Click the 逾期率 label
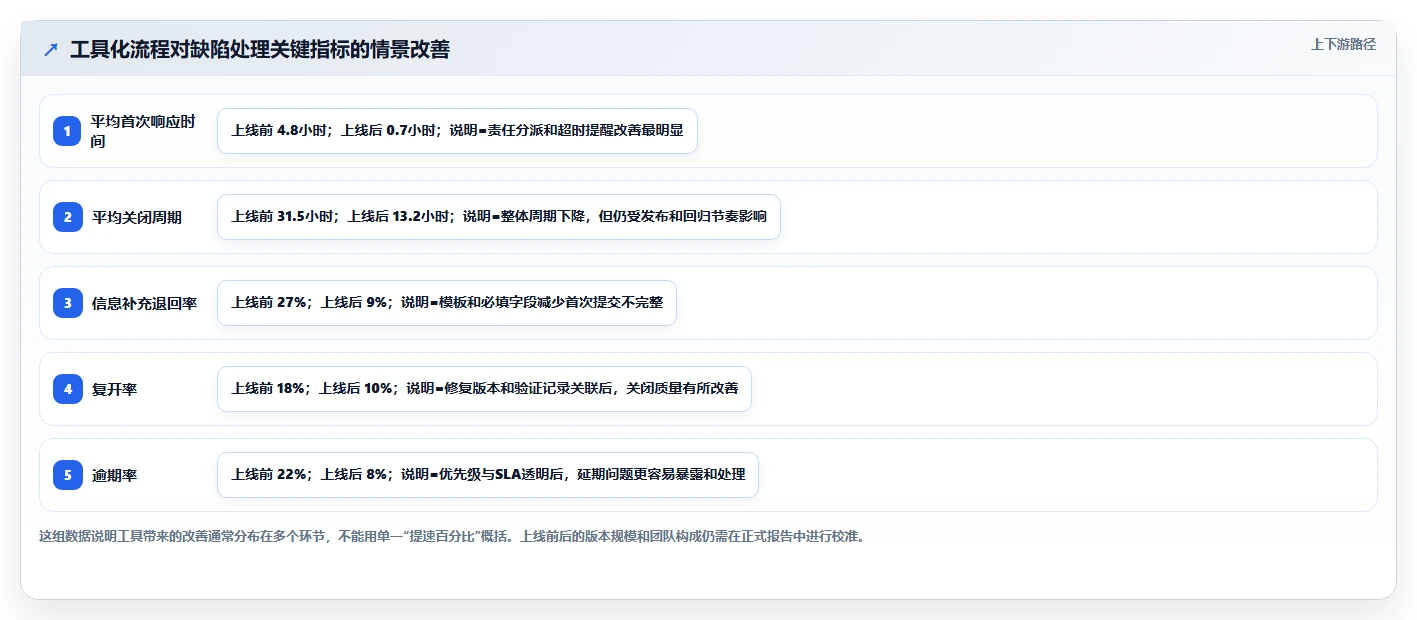 pyautogui.click(x=114, y=475)
